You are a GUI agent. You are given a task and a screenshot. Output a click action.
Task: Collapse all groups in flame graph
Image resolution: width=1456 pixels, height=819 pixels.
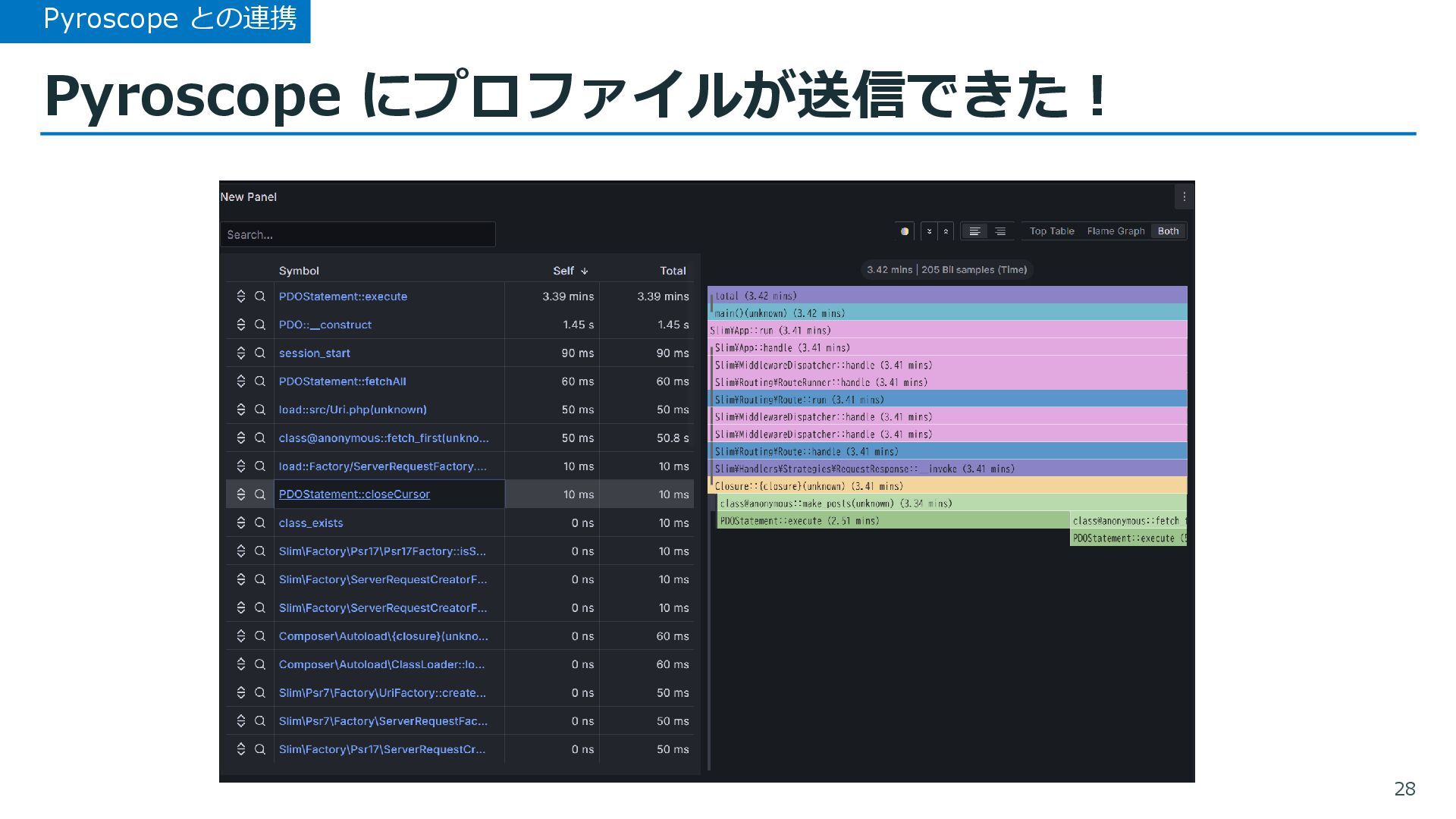click(946, 231)
